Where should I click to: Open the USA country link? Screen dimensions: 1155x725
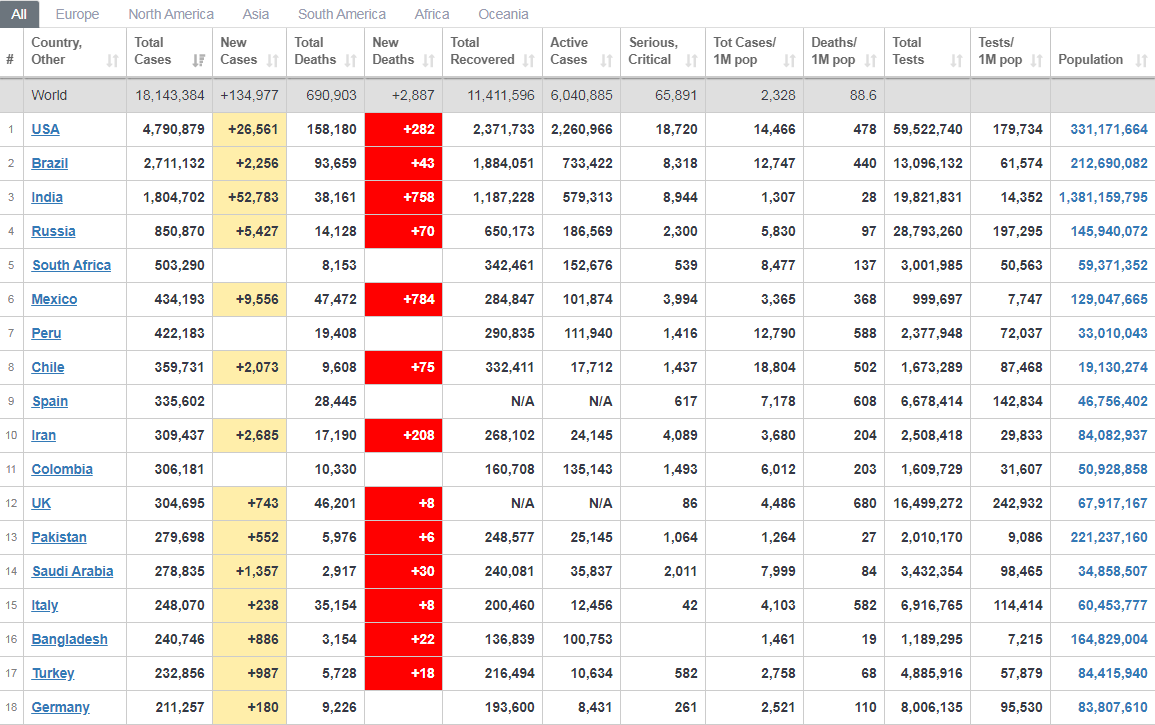pos(46,129)
